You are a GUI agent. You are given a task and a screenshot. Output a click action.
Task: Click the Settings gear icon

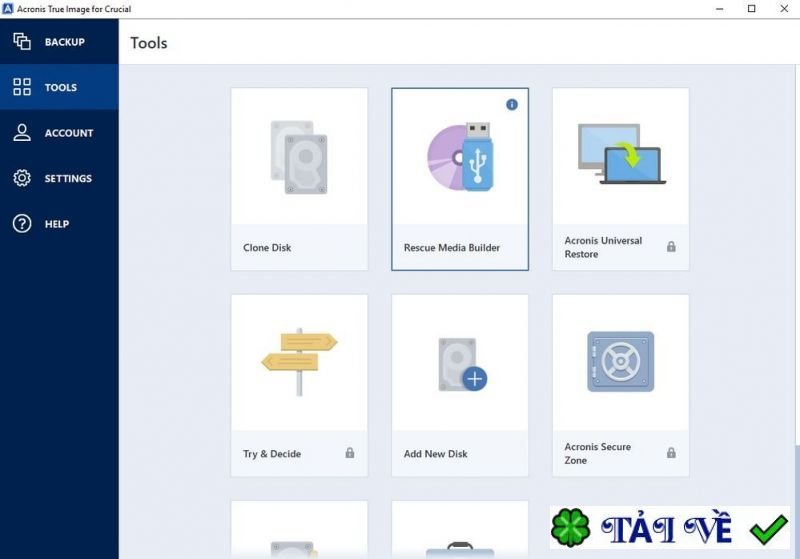point(22,177)
